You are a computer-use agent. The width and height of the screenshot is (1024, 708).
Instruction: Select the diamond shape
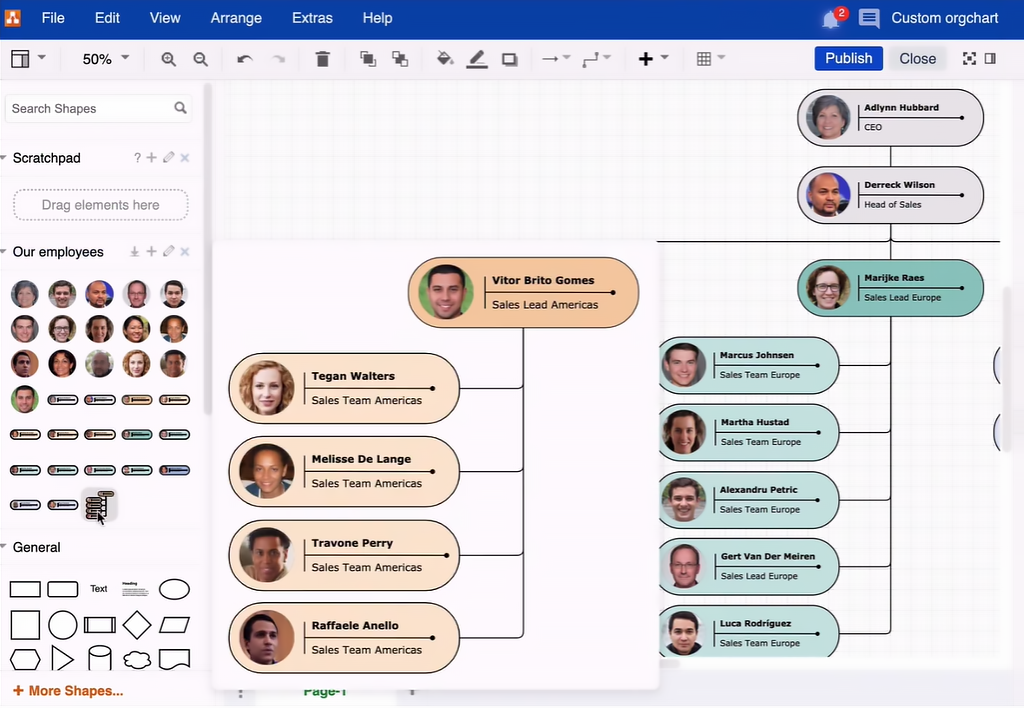(x=137, y=625)
